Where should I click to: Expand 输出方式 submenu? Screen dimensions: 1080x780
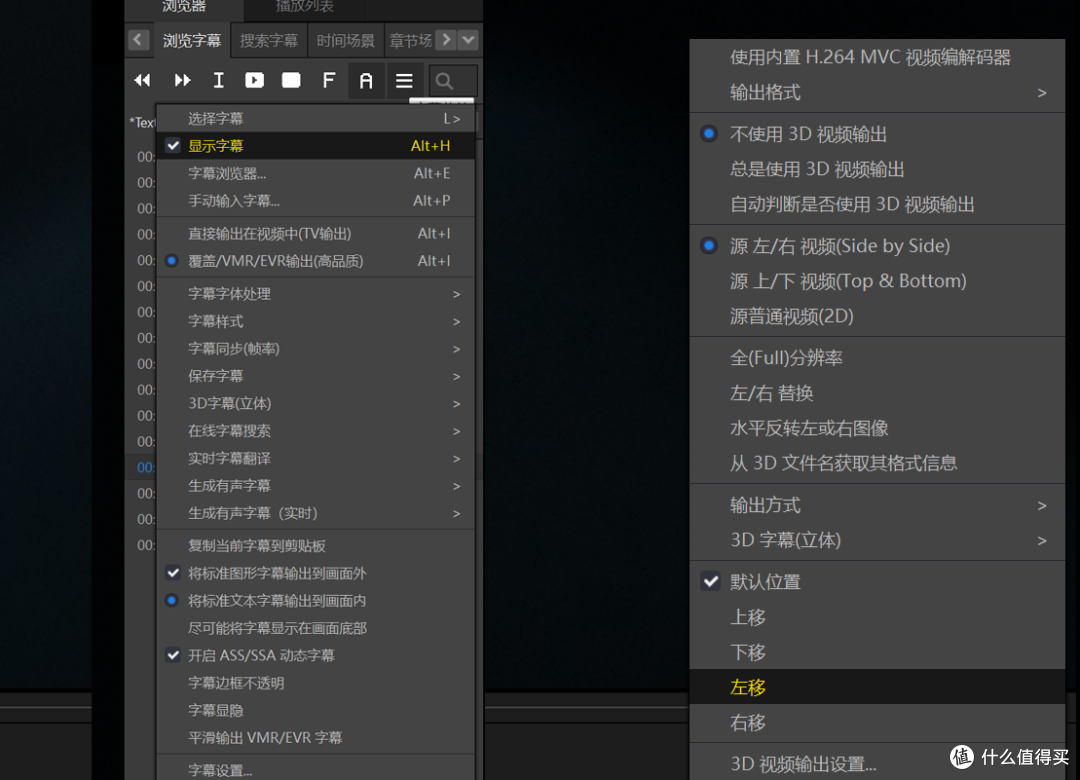(x=878, y=506)
